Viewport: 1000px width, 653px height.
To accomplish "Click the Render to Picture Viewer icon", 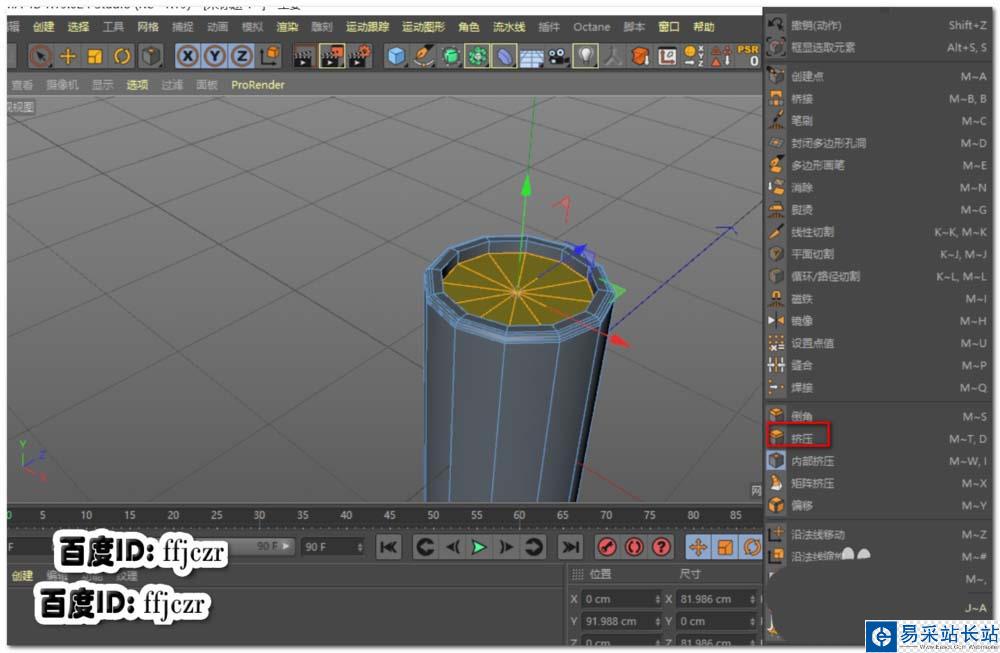I will [332, 57].
